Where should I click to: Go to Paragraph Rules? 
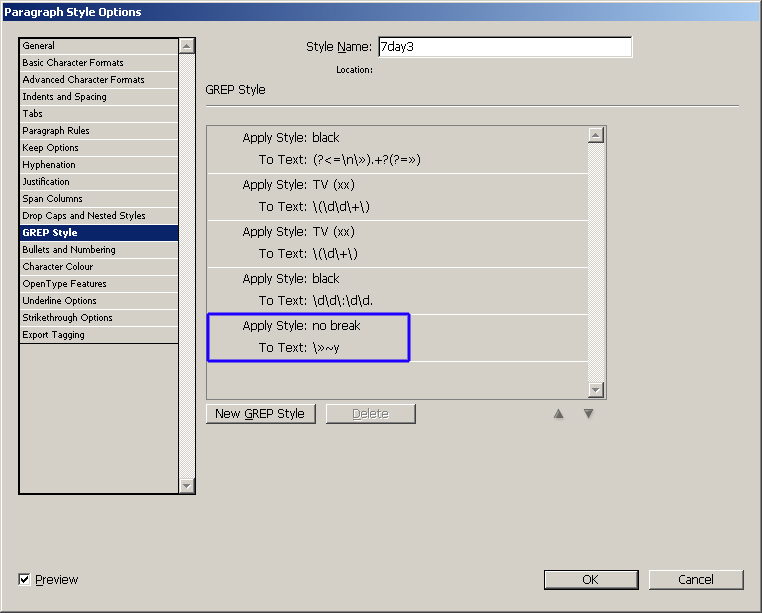click(99, 131)
